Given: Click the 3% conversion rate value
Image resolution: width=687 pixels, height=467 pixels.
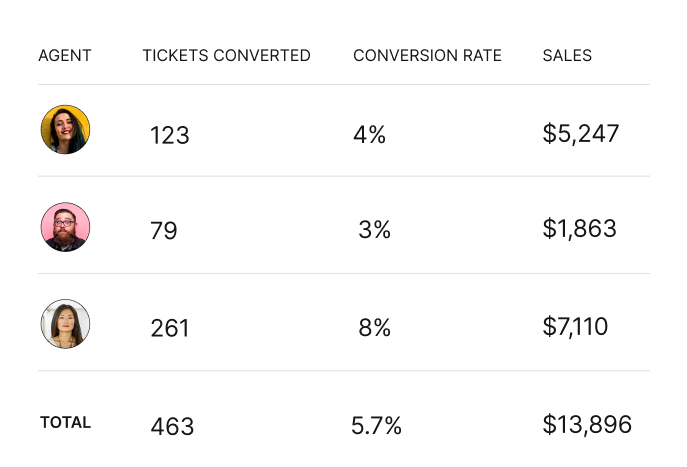Looking at the screenshot, I should click(374, 230).
